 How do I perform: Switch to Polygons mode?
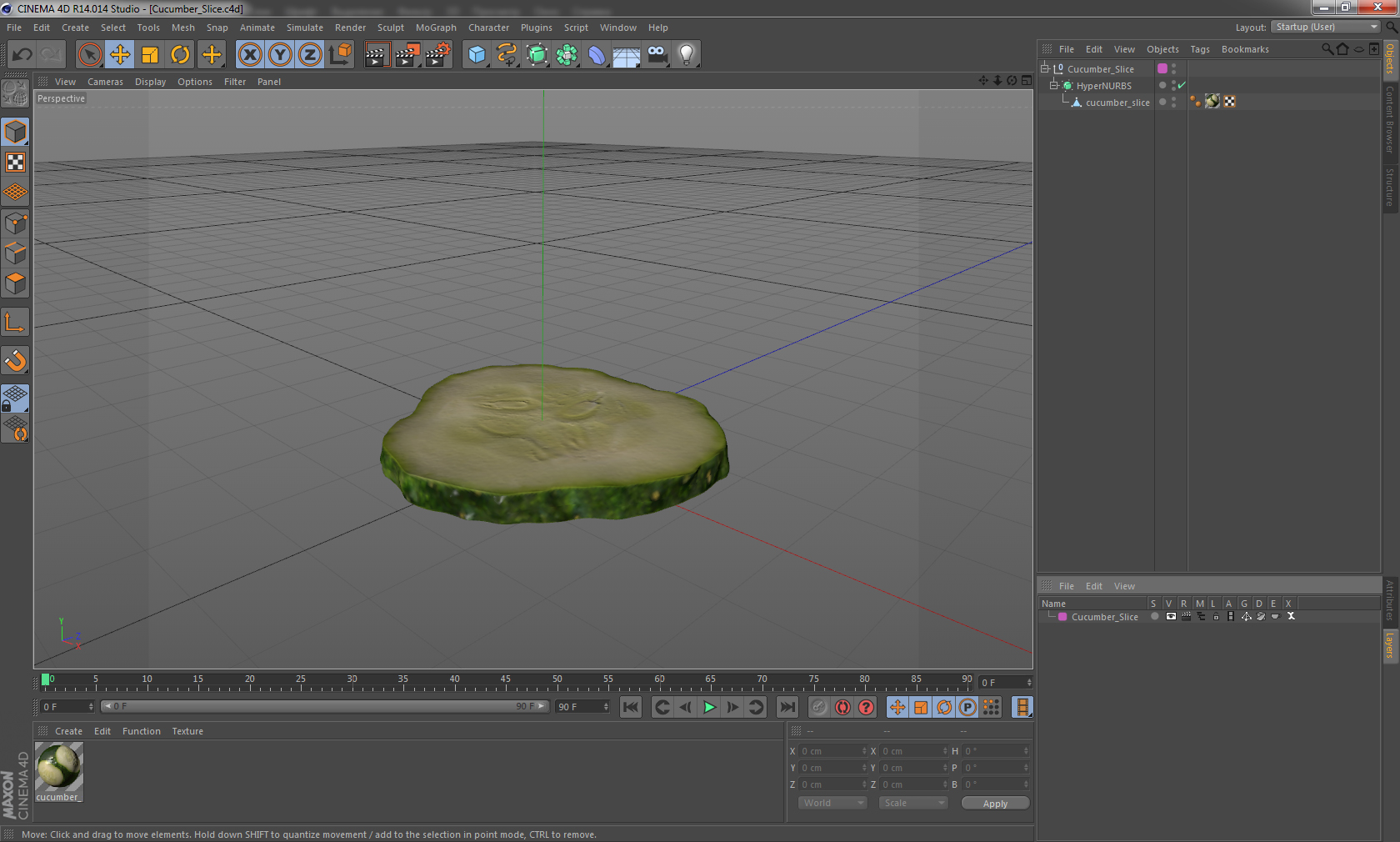point(16,283)
